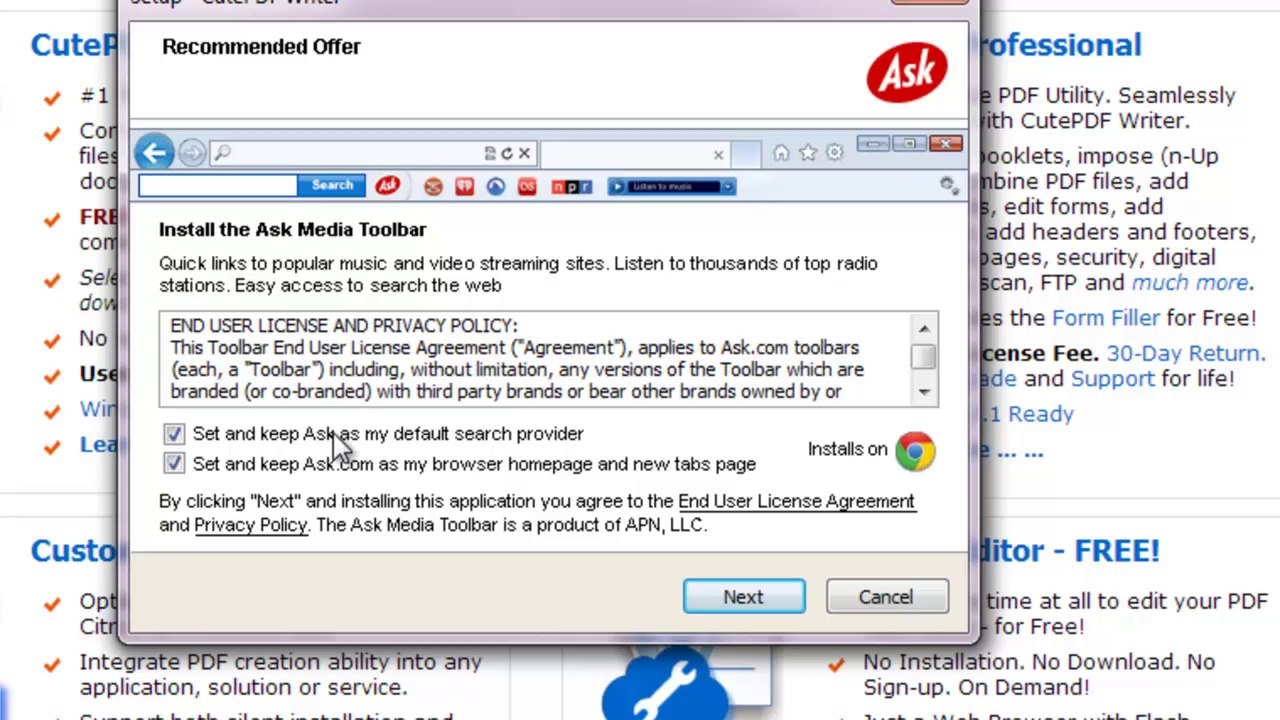
Task: Click the iHeartRadio toolbar icon
Action: point(464,187)
